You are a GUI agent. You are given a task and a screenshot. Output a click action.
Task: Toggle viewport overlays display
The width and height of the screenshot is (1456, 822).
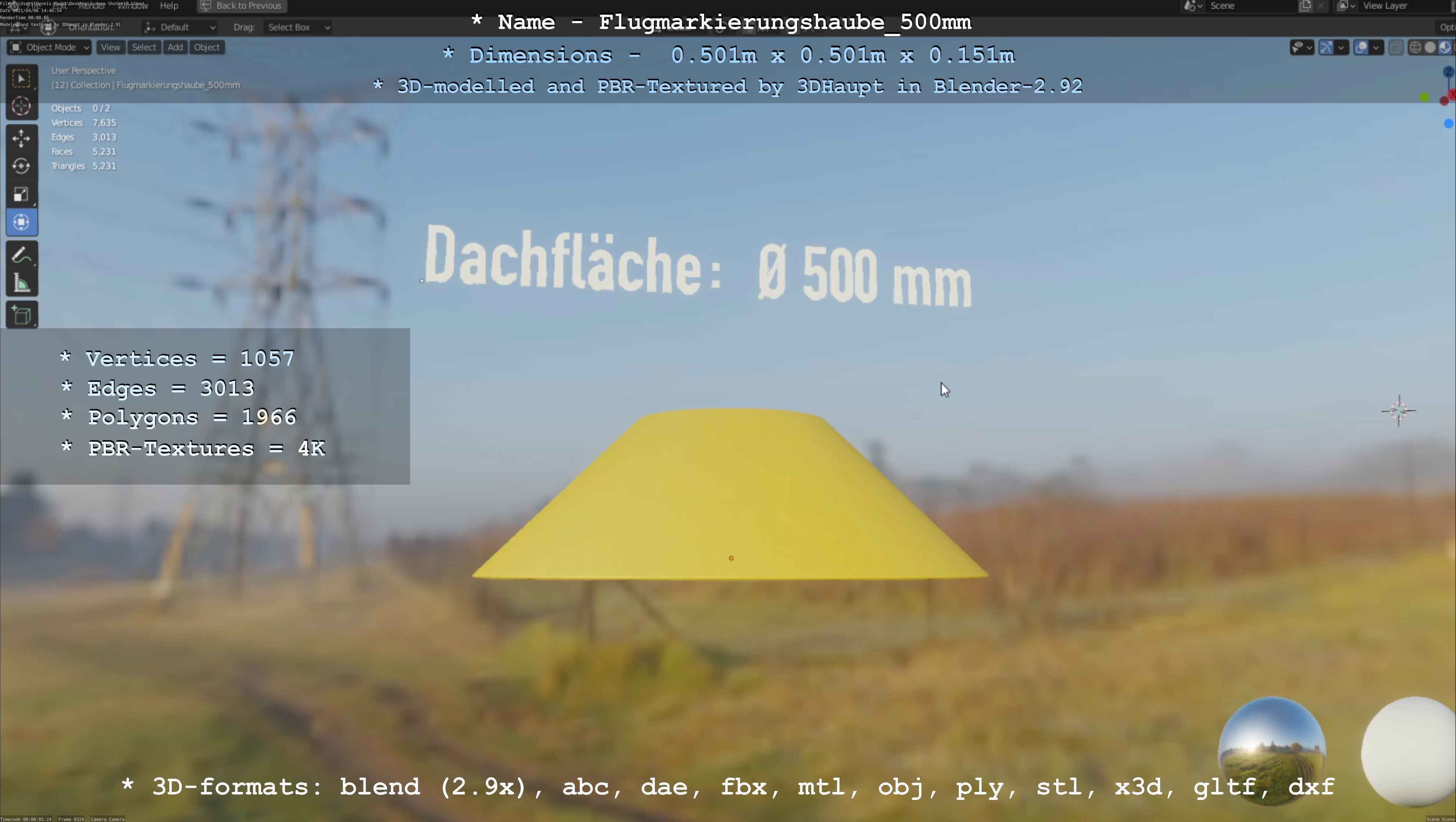coord(1361,47)
